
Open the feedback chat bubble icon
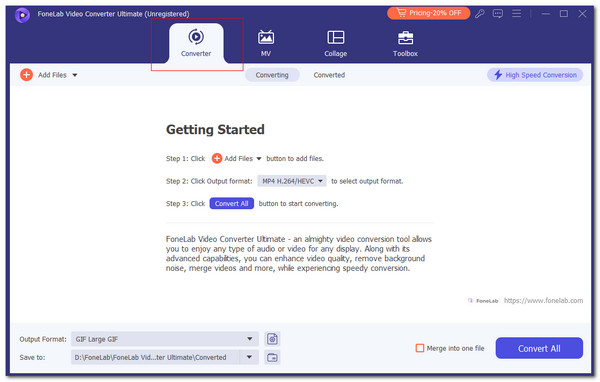coord(498,14)
